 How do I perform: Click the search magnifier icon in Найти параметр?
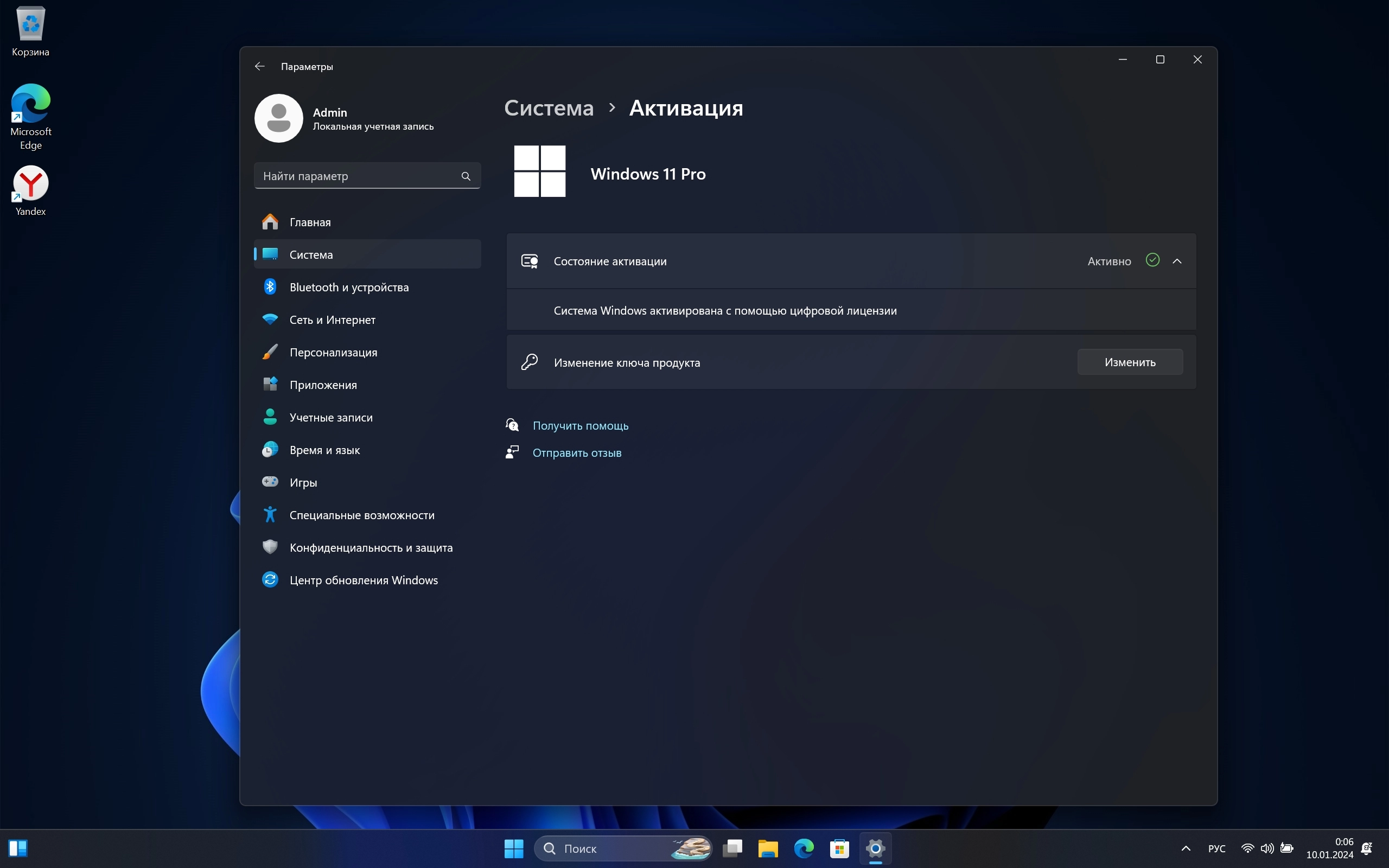pyautogui.click(x=466, y=176)
